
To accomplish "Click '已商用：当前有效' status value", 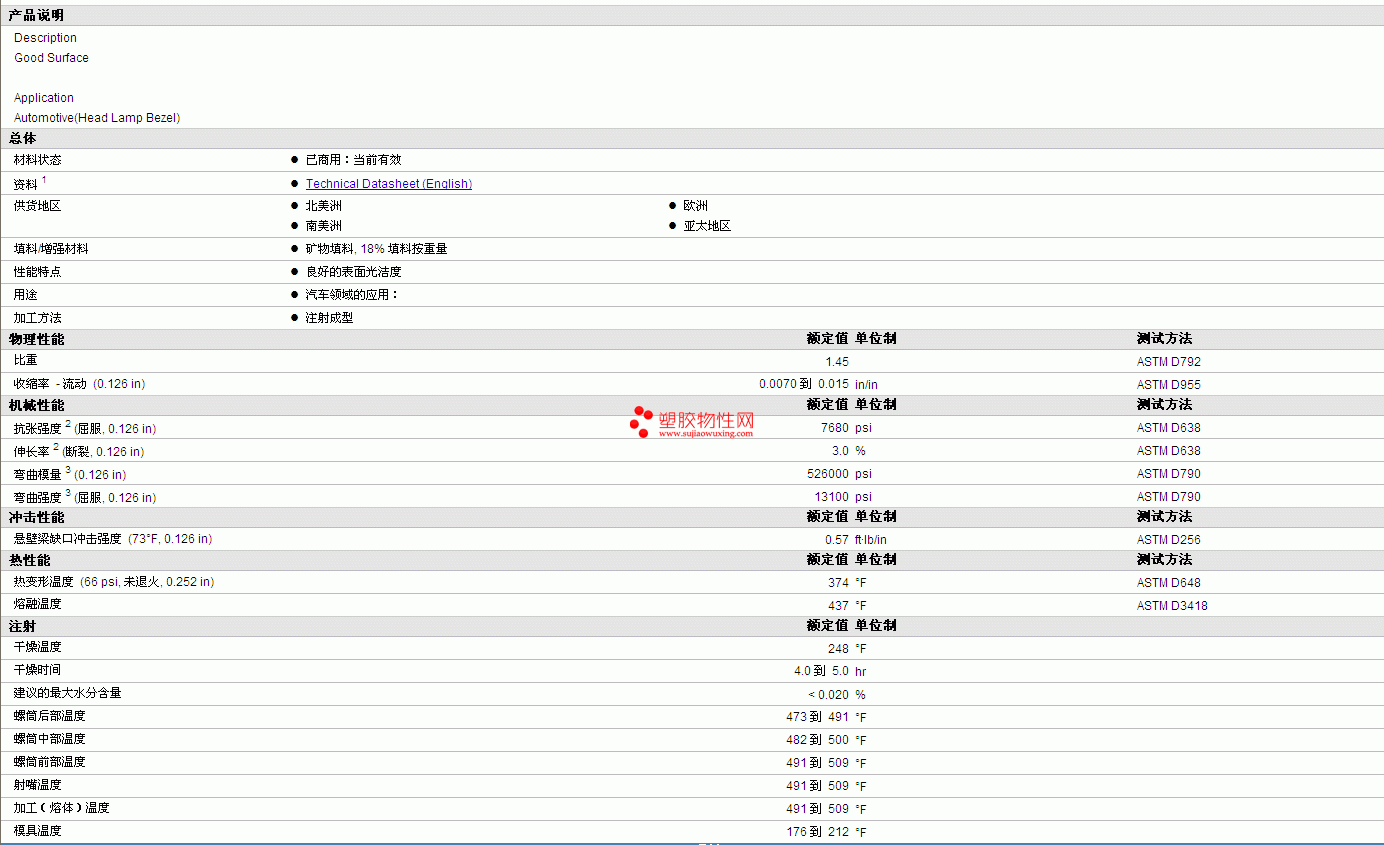I will click(x=353, y=160).
